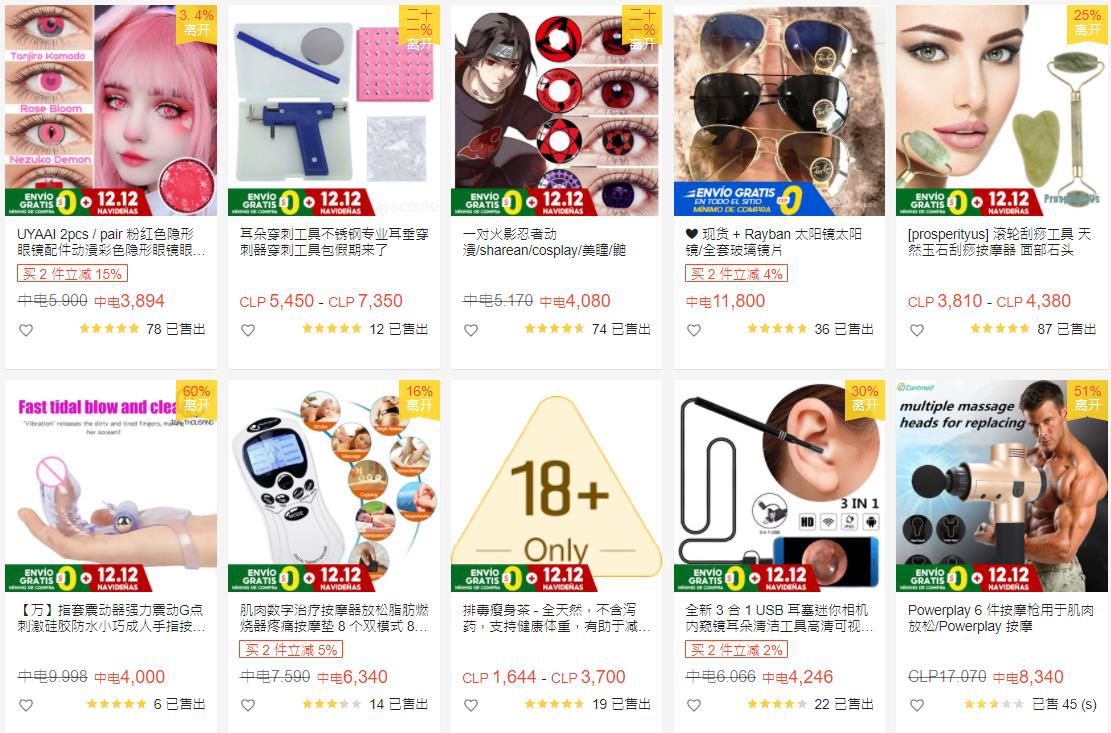Image resolution: width=1111 pixels, height=733 pixels.
Task: Favorite the 3 in 1 USB ear camera
Action: coord(694,705)
